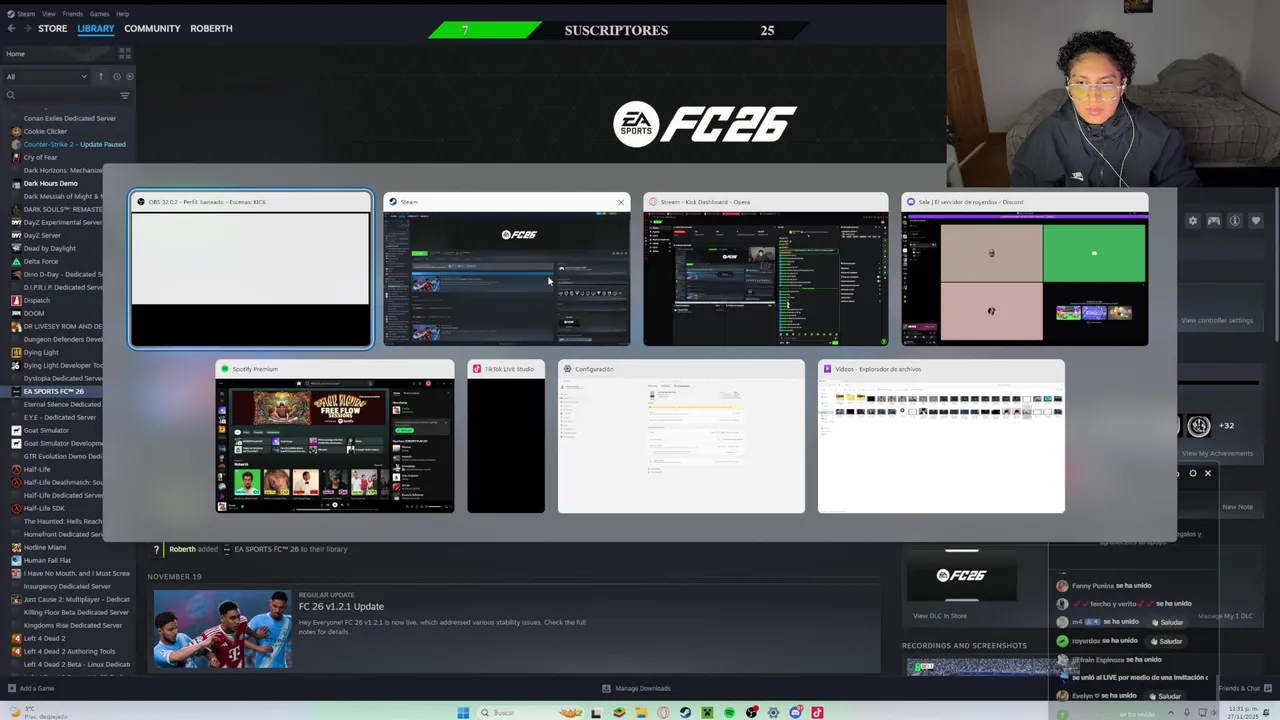Open TikTok LIVE Studio from the taskbar
1280x720 pixels.
817,713
